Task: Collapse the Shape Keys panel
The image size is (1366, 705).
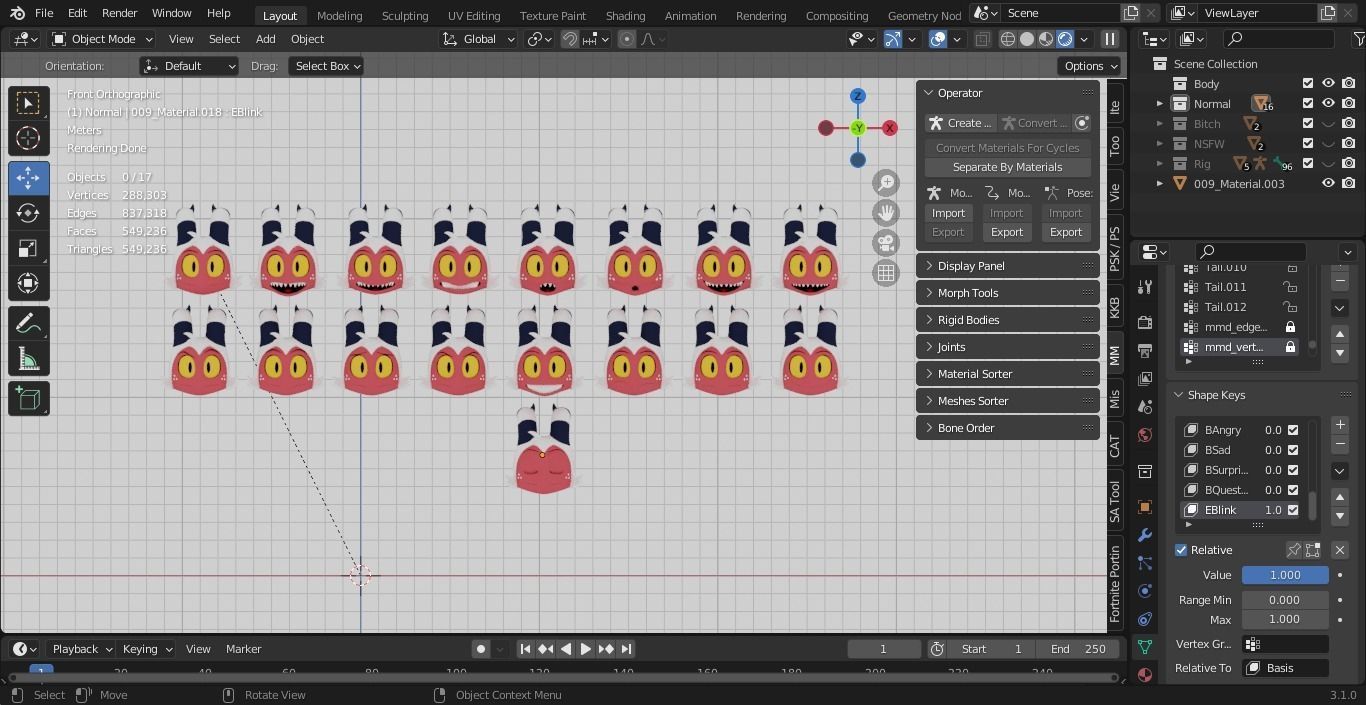Action: tap(1180, 395)
